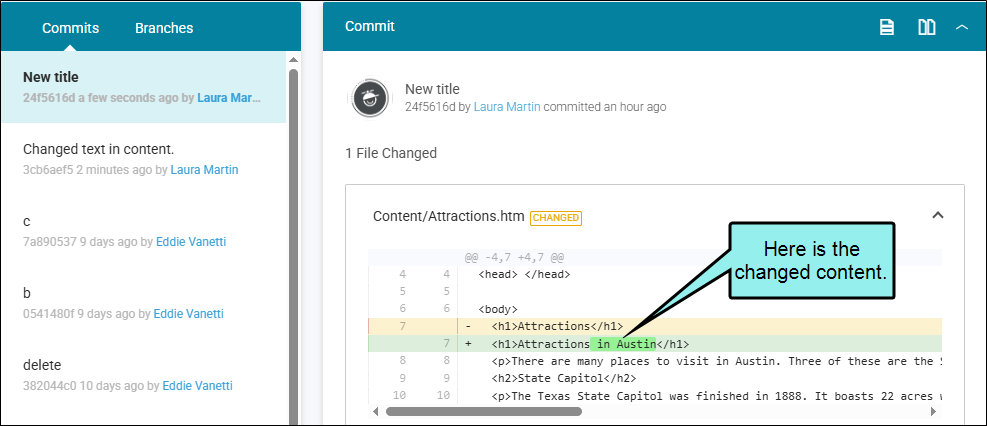The width and height of the screenshot is (987, 426).
Task: Click Eddie Vanetti link under commit 7a890537
Action: 189,242
